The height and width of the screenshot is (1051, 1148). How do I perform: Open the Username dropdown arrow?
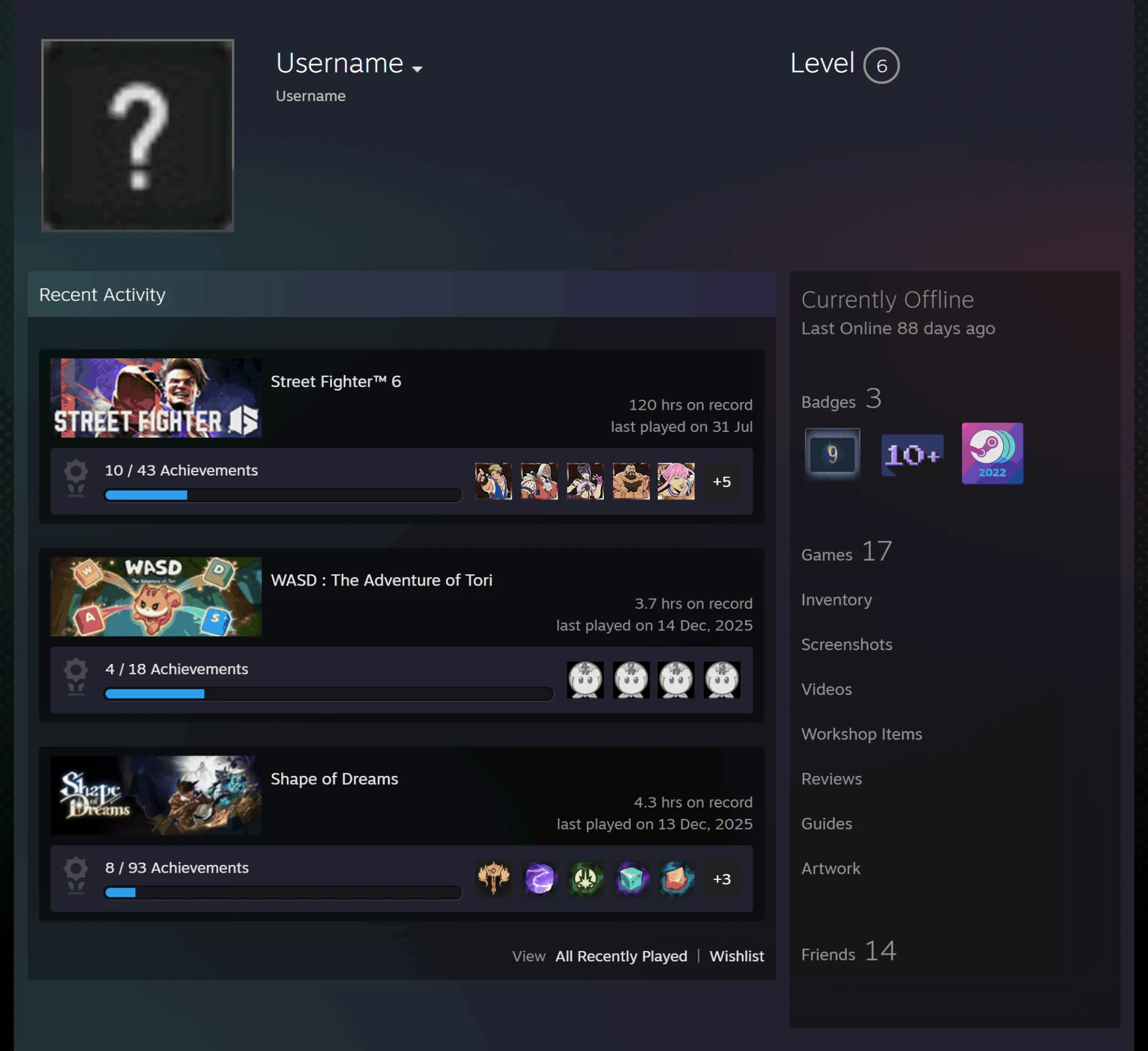point(417,69)
